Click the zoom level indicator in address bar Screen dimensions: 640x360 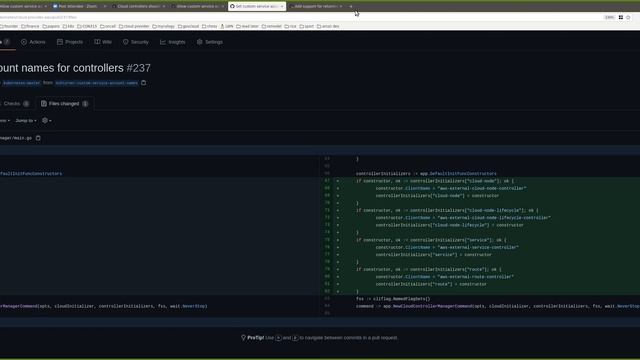pos(609,18)
